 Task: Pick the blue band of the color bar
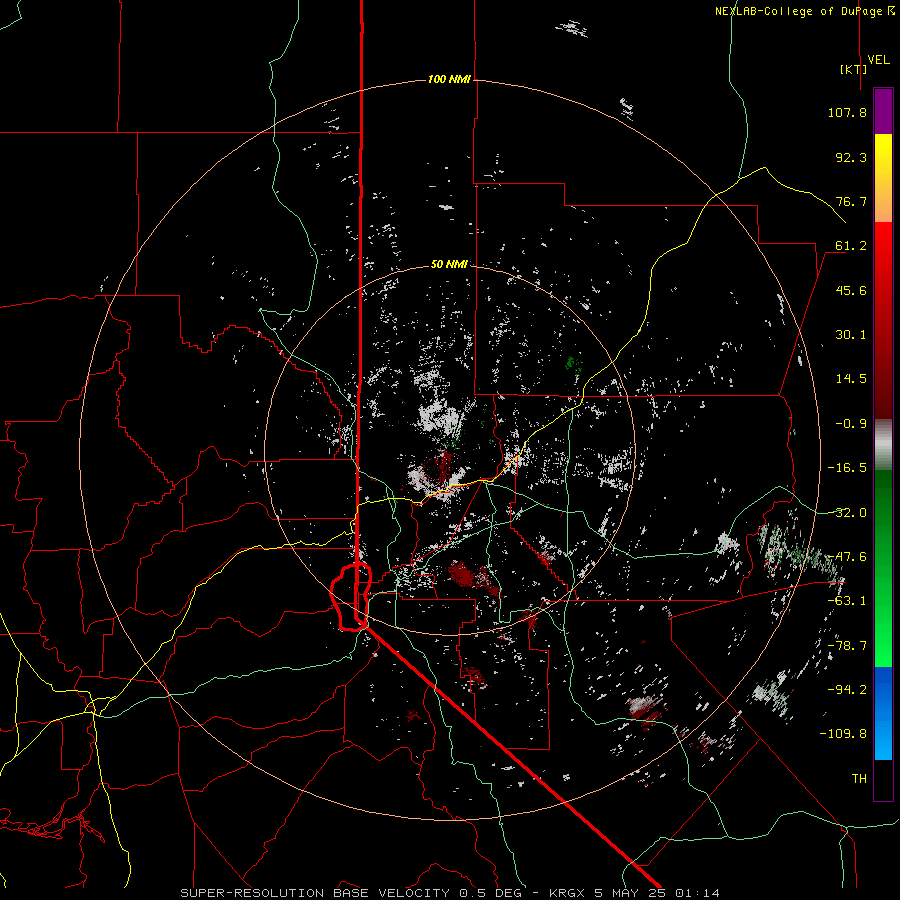pyautogui.click(x=883, y=713)
